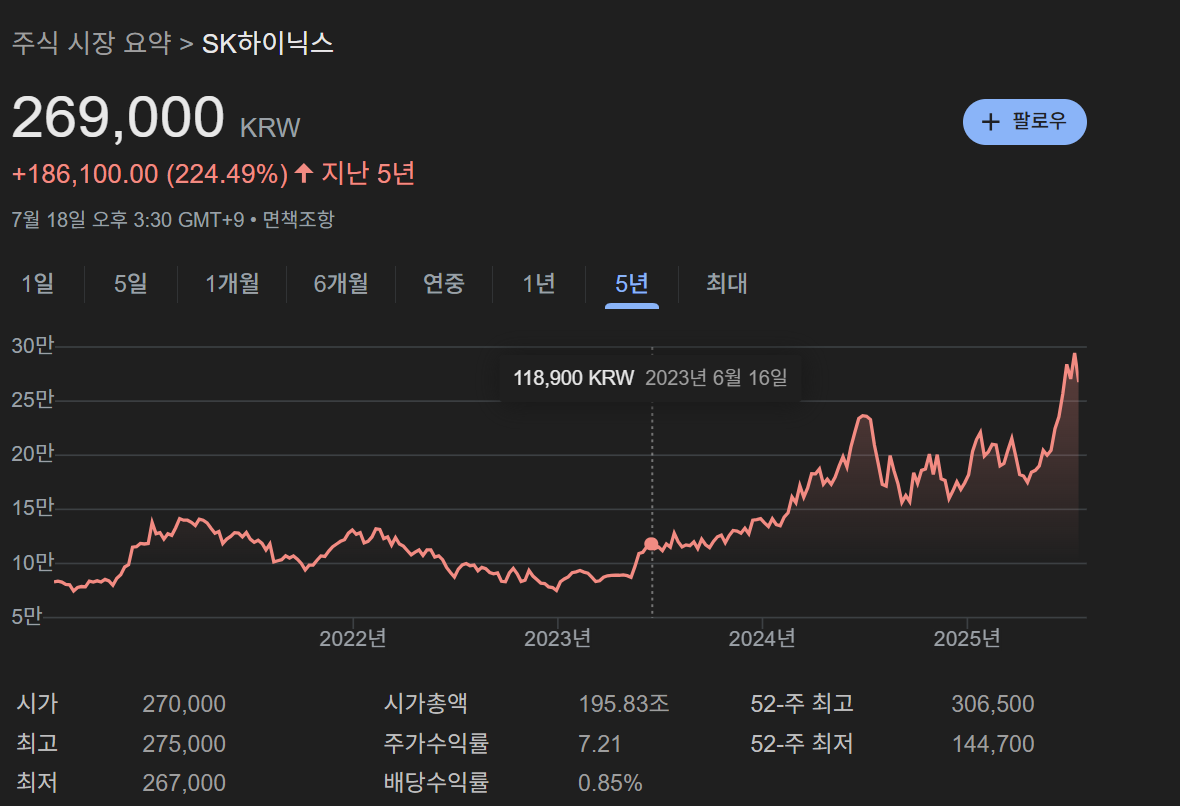Screen dimensions: 1180x806
Task: Click the 최고 value 275,000
Action: [x=184, y=744]
